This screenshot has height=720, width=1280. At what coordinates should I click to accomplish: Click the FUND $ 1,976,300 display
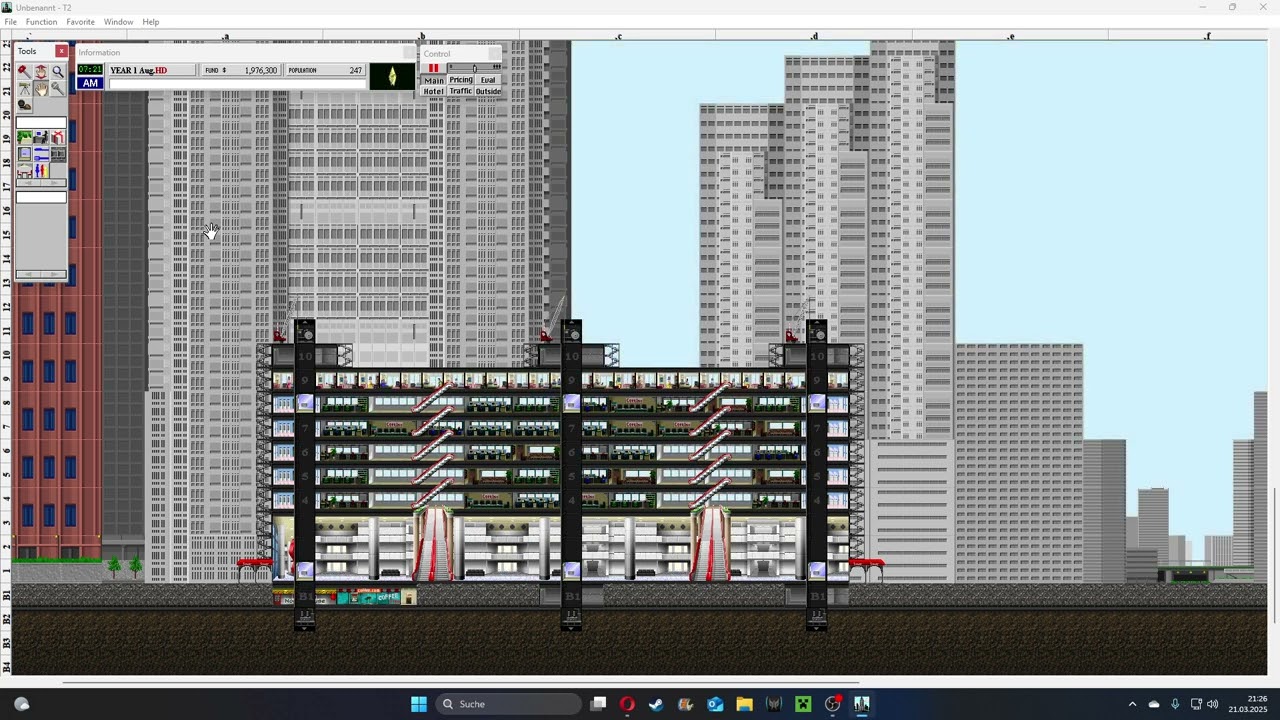(x=240, y=70)
